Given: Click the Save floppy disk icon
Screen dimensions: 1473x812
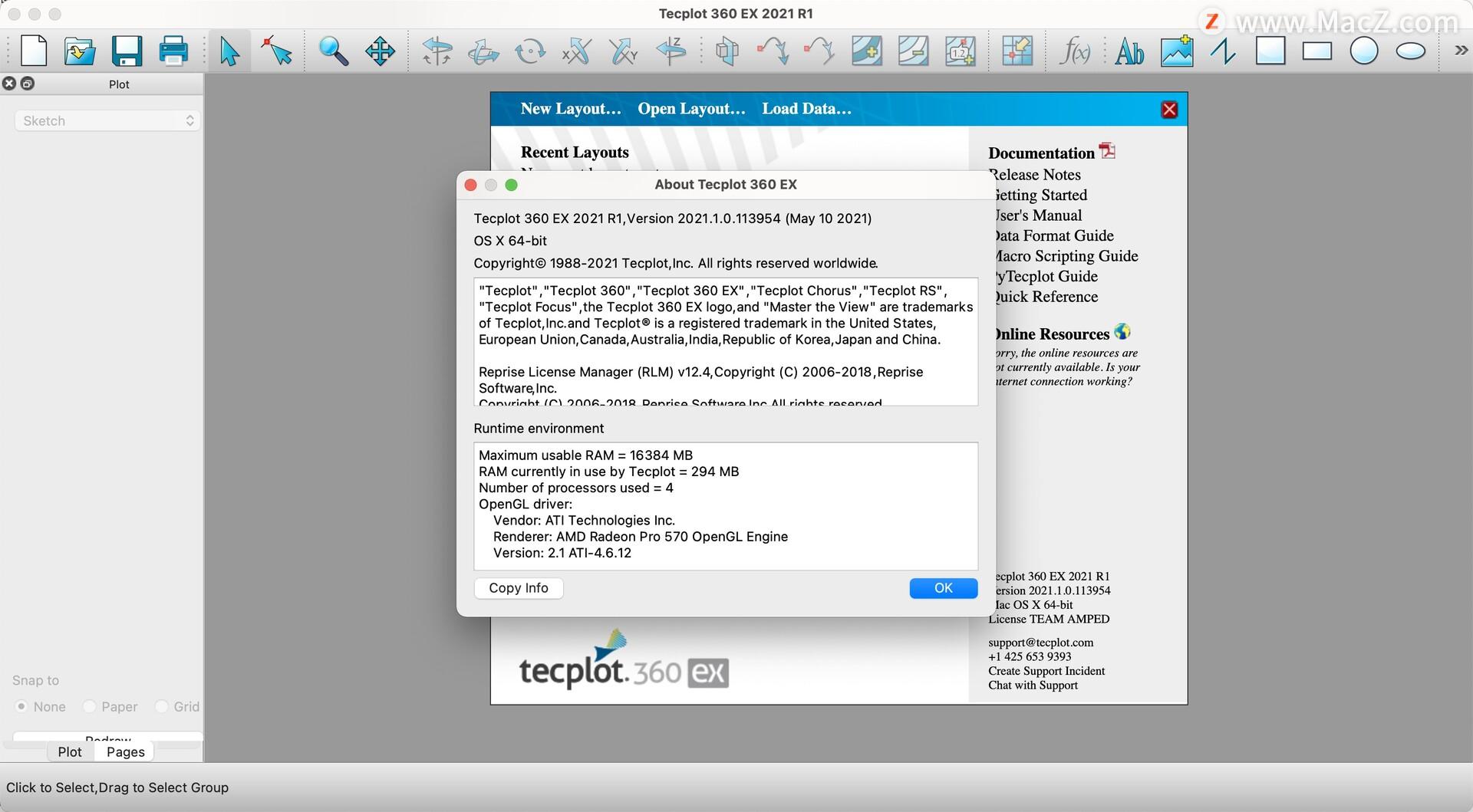Looking at the screenshot, I should coord(127,51).
